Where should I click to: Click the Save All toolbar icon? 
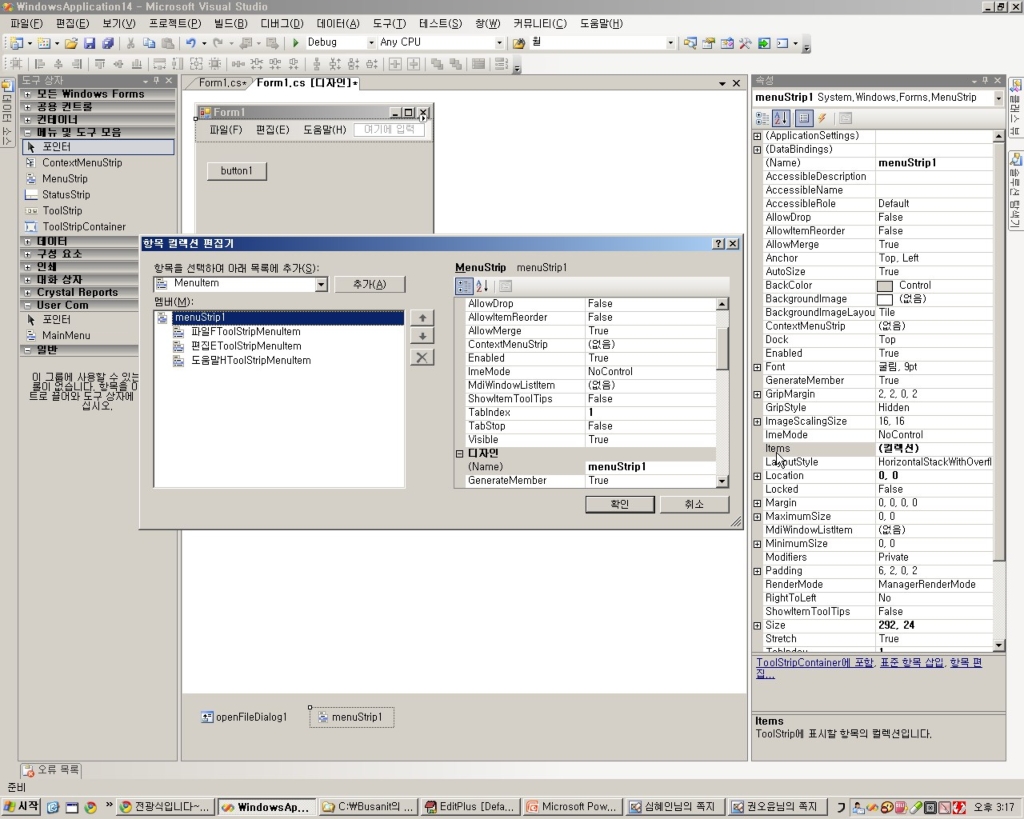[x=108, y=44]
